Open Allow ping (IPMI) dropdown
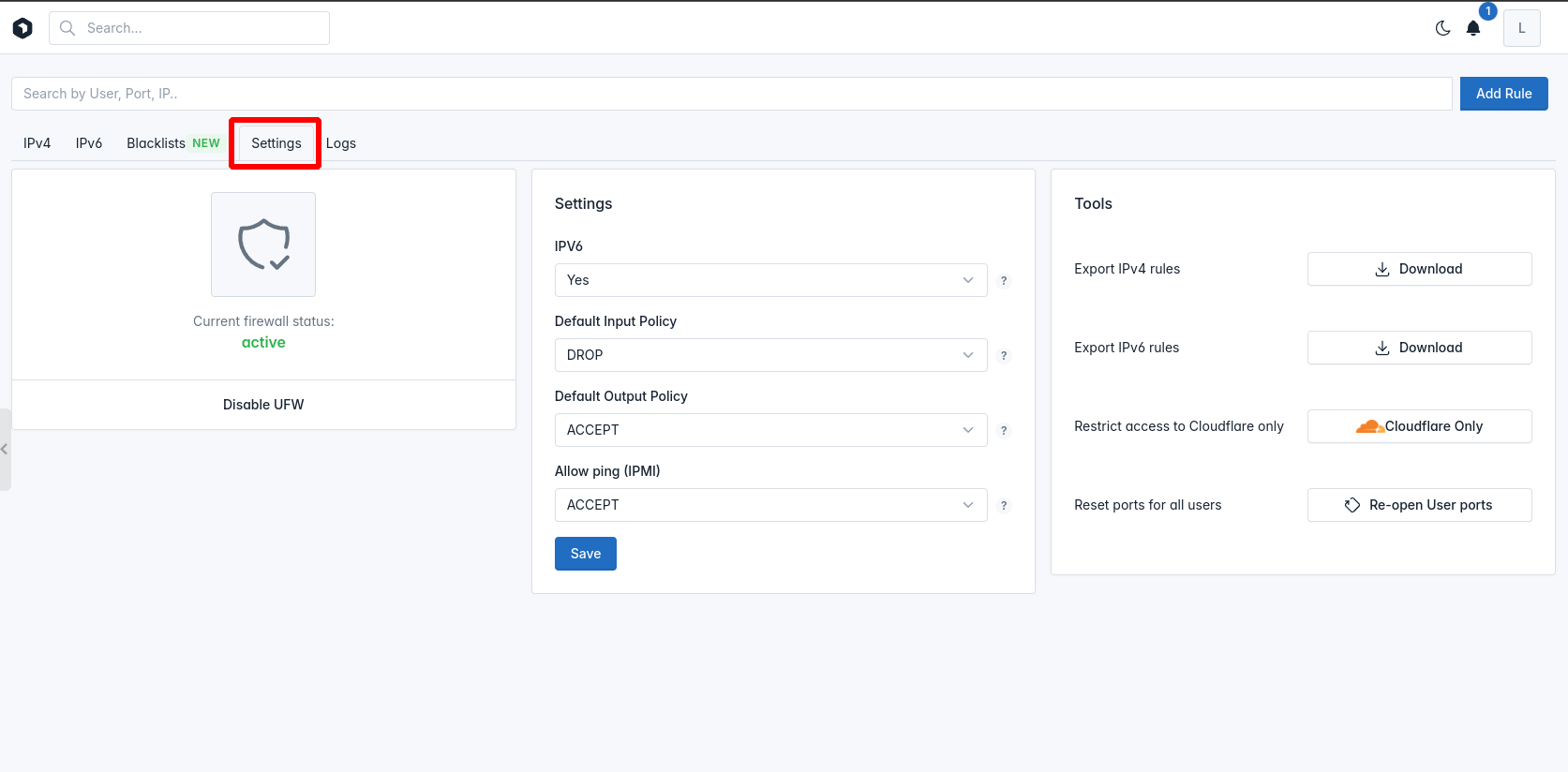This screenshot has height=772, width=1568. pyautogui.click(x=770, y=505)
